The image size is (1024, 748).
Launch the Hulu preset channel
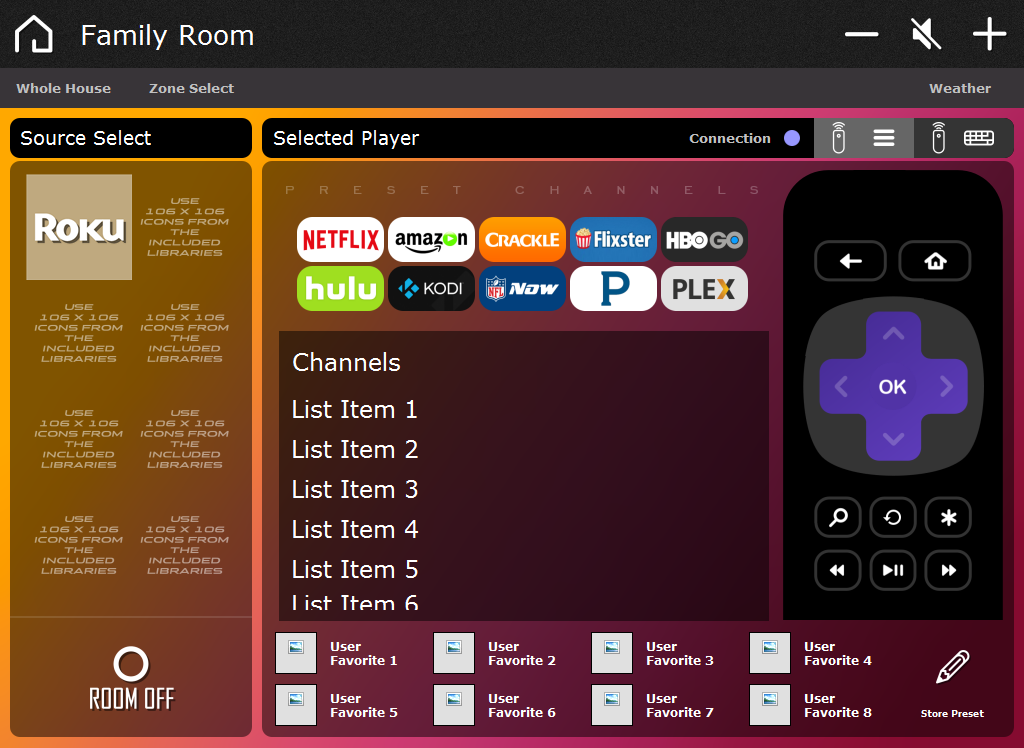340,288
